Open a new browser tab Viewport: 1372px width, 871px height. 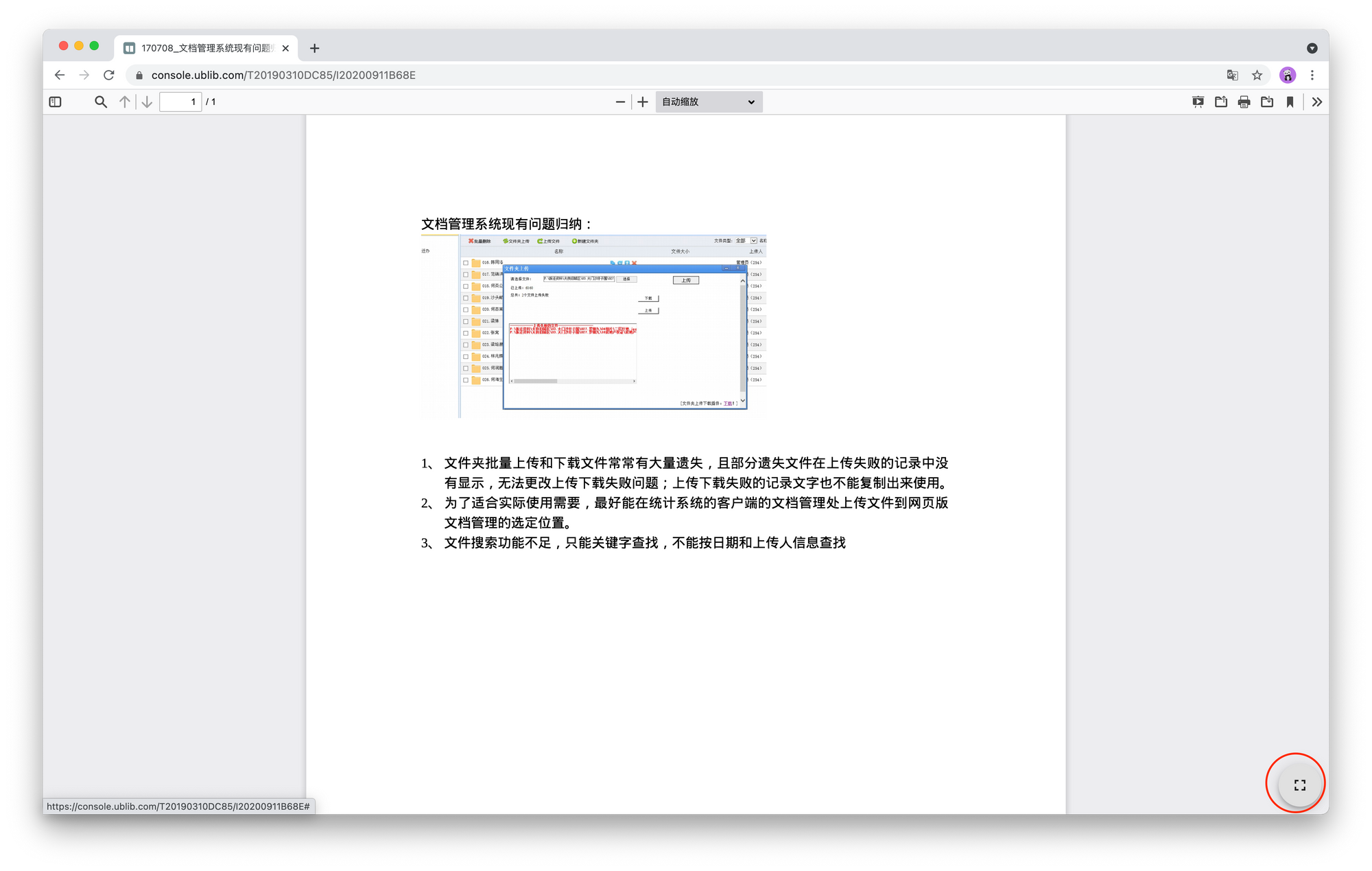314,48
